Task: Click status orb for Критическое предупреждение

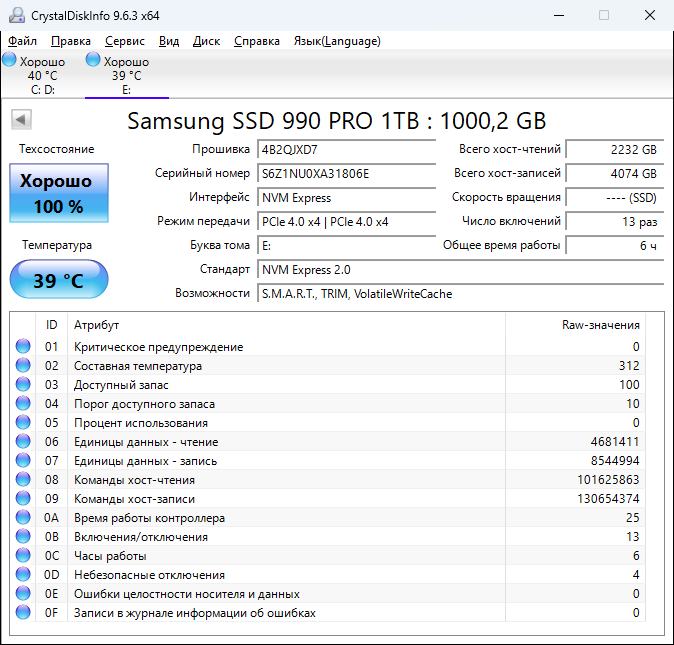Action: tap(23, 347)
